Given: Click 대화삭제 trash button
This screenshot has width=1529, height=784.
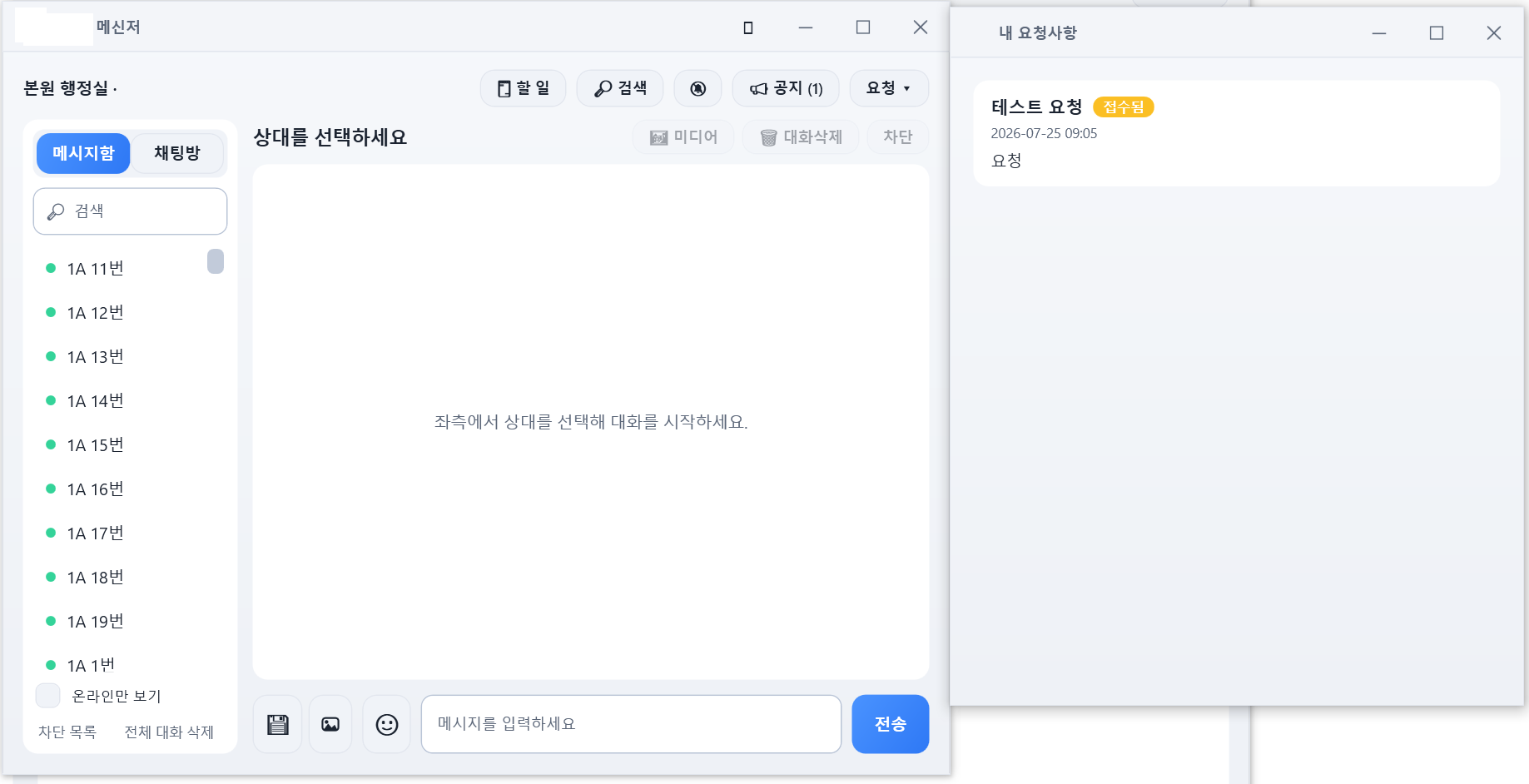Looking at the screenshot, I should point(801,137).
